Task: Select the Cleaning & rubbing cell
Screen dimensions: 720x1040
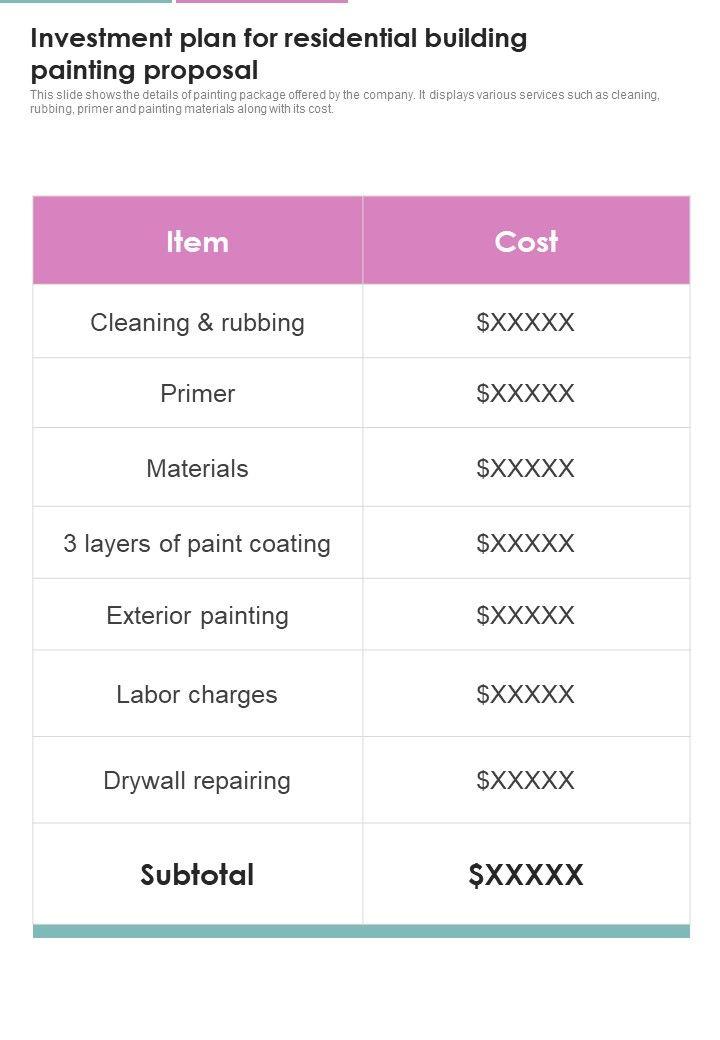Action: [197, 322]
